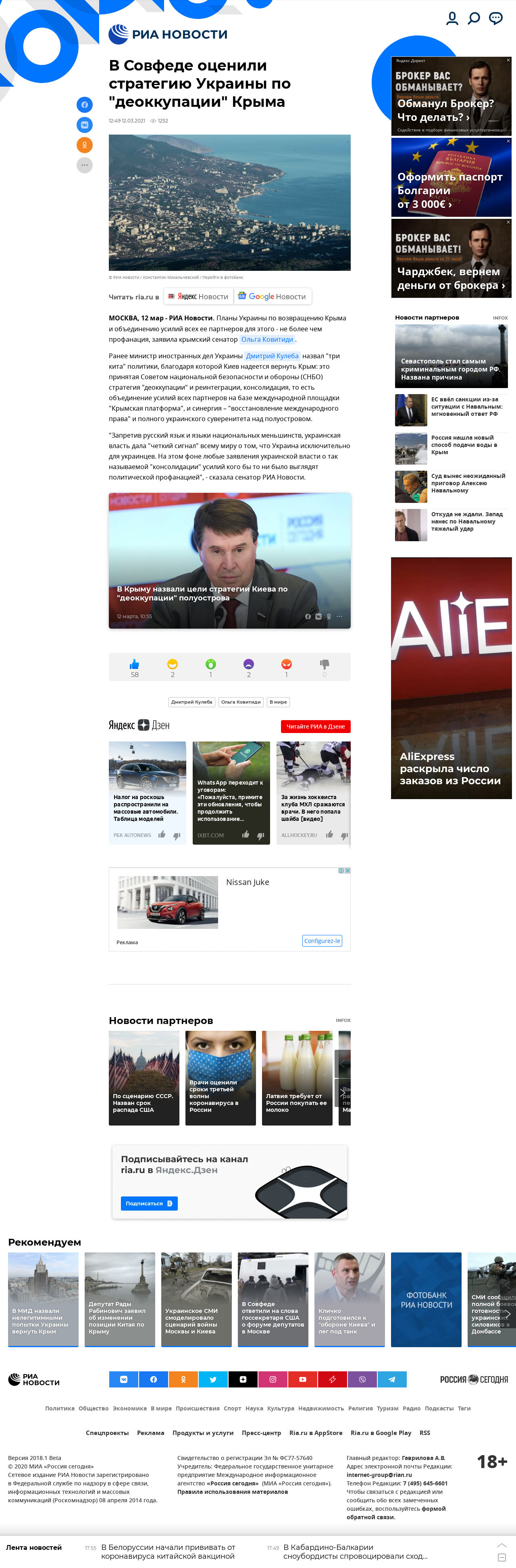516x1568 pixels.
Task: Open Twitter icon in footer social bar
Action: pyautogui.click(x=213, y=1379)
